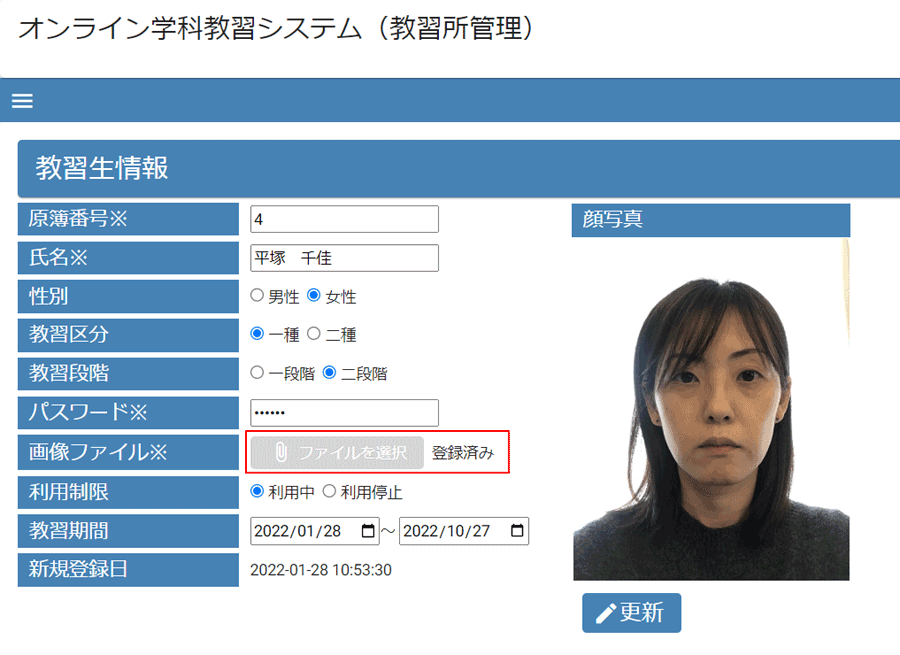The width and height of the screenshot is (900, 655).
Task: Select the 女性 radio button
Action: pos(314,296)
